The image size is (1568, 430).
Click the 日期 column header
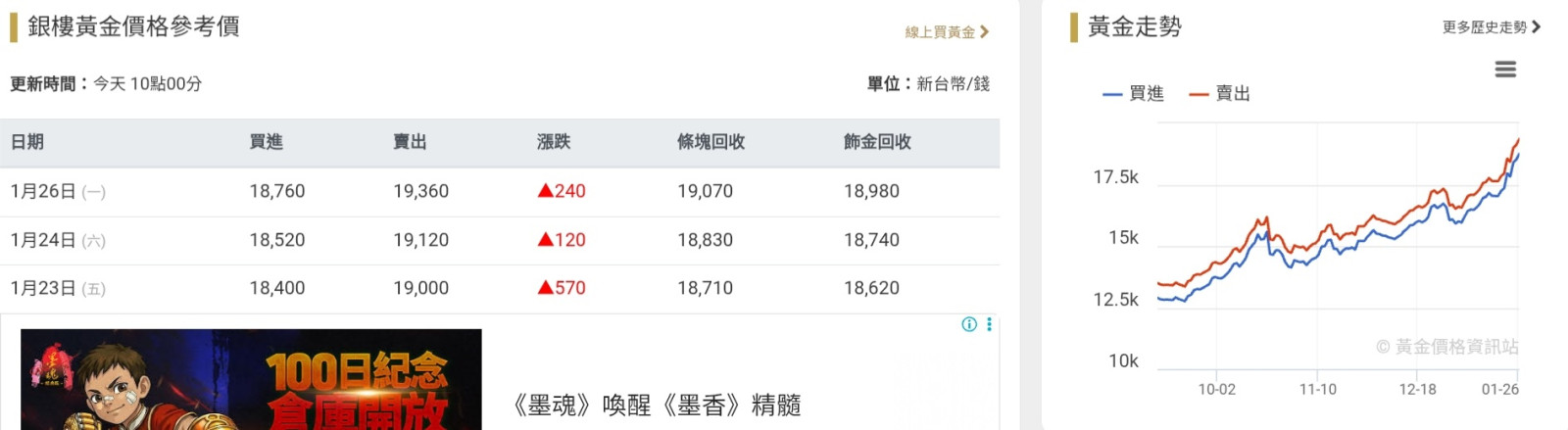click(27, 142)
